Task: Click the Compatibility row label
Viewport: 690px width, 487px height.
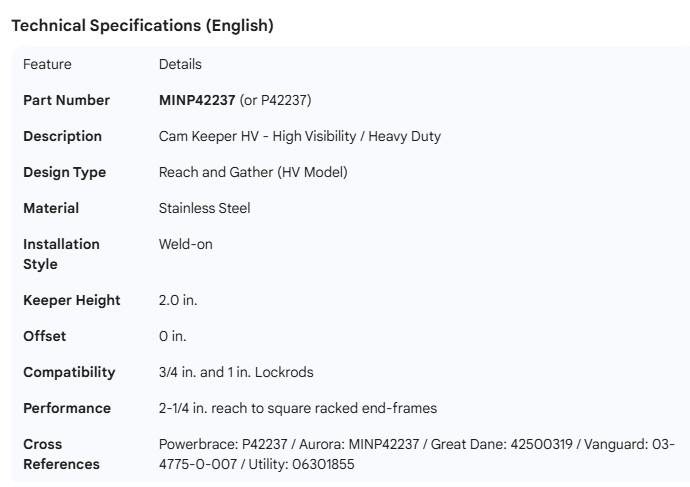Action: [69, 372]
